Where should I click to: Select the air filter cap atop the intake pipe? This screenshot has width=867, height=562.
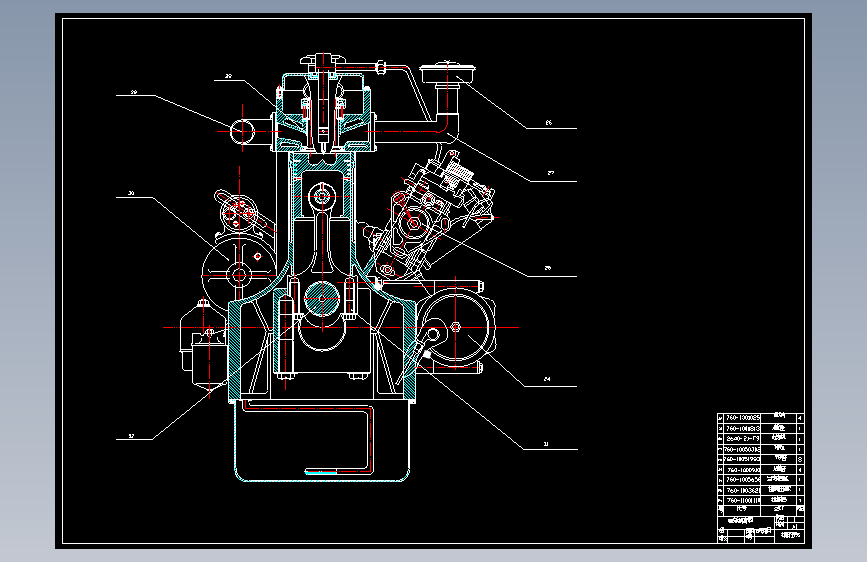click(x=448, y=74)
